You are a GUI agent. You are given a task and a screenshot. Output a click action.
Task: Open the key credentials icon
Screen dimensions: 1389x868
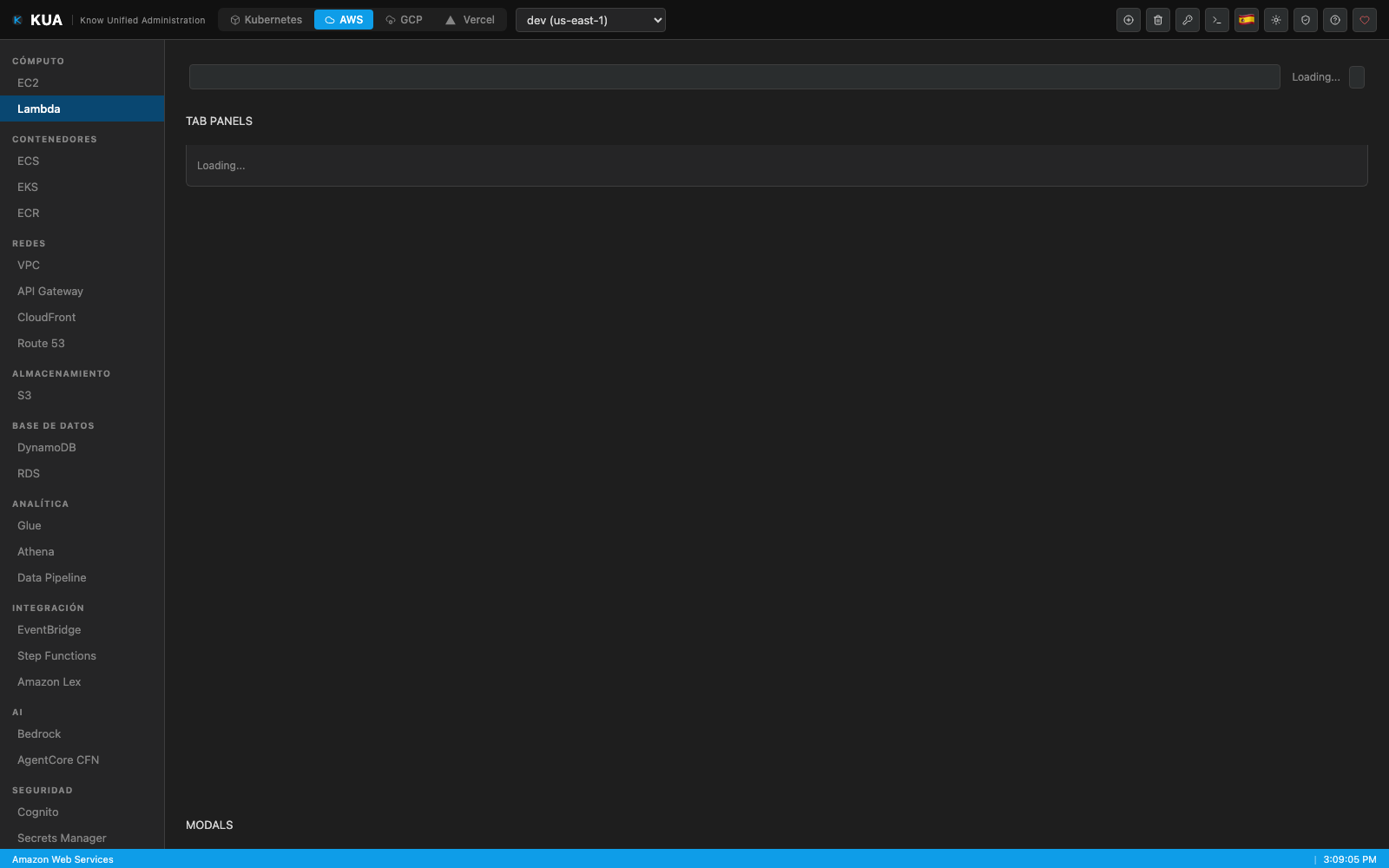click(x=1188, y=20)
